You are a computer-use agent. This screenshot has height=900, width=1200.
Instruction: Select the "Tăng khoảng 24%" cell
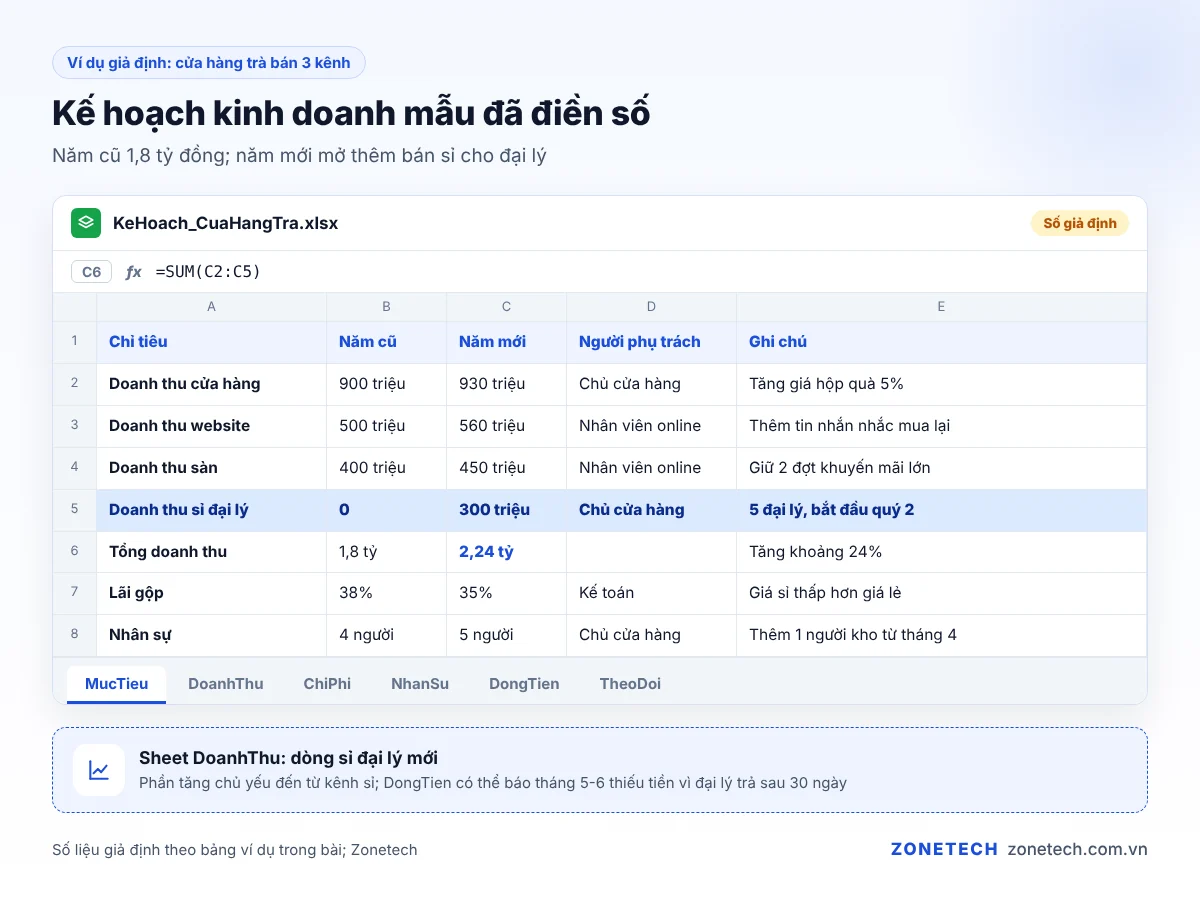click(941, 552)
